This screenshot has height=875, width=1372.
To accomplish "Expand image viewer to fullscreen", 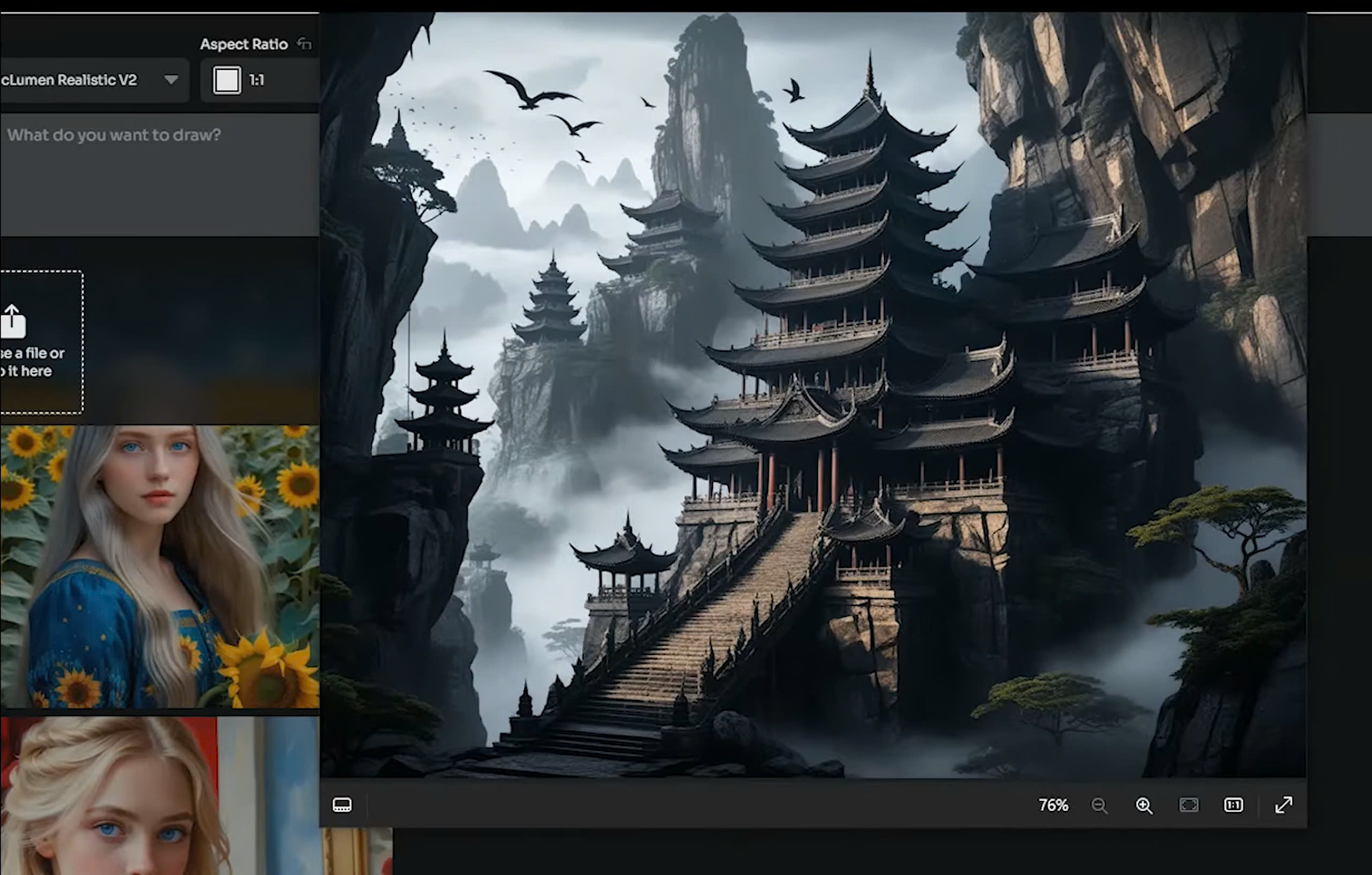I will (x=1284, y=805).
